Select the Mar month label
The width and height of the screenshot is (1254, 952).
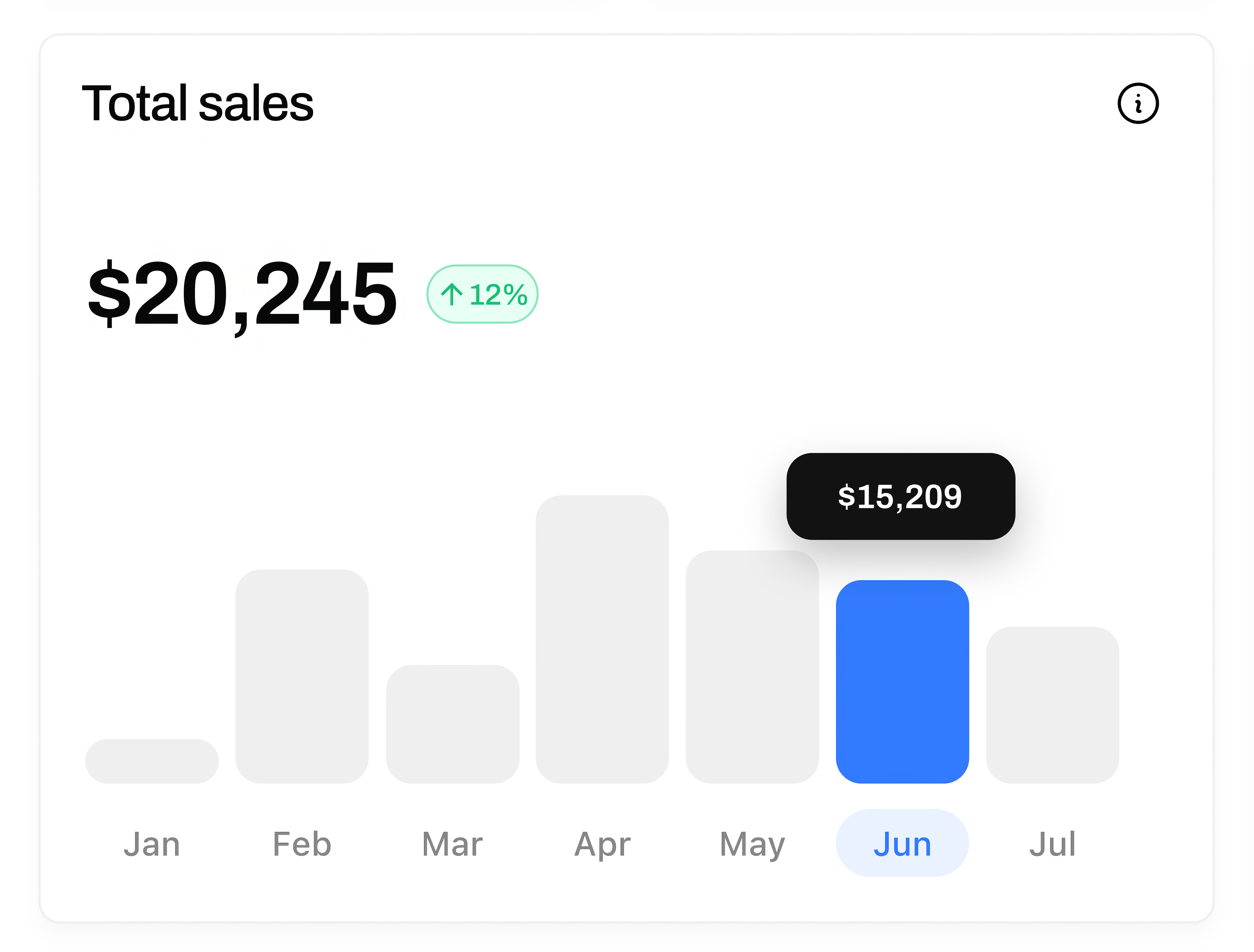click(x=452, y=843)
